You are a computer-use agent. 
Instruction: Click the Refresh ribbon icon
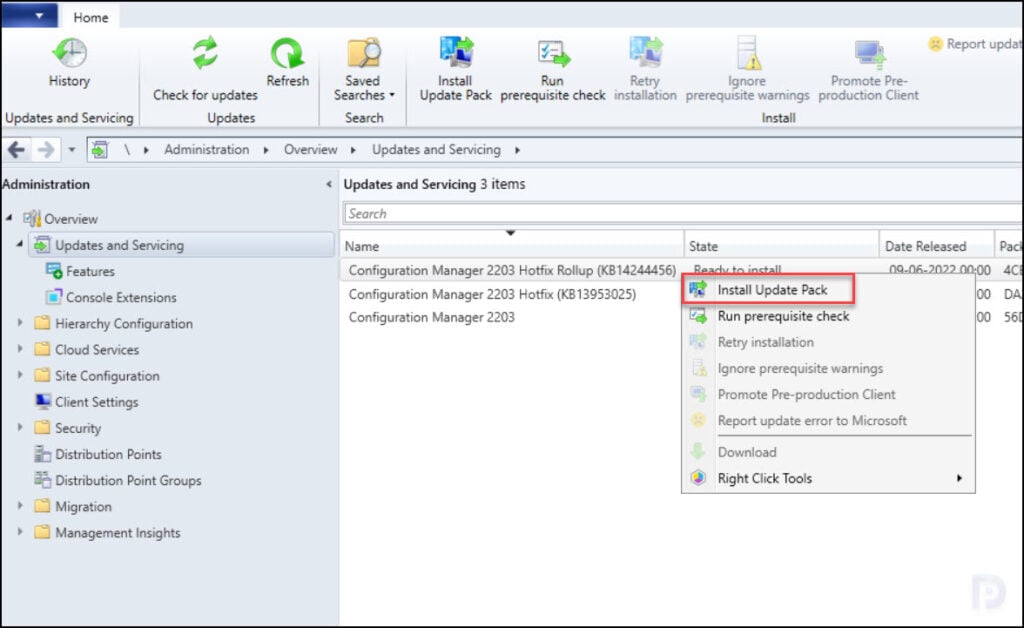coord(287,63)
